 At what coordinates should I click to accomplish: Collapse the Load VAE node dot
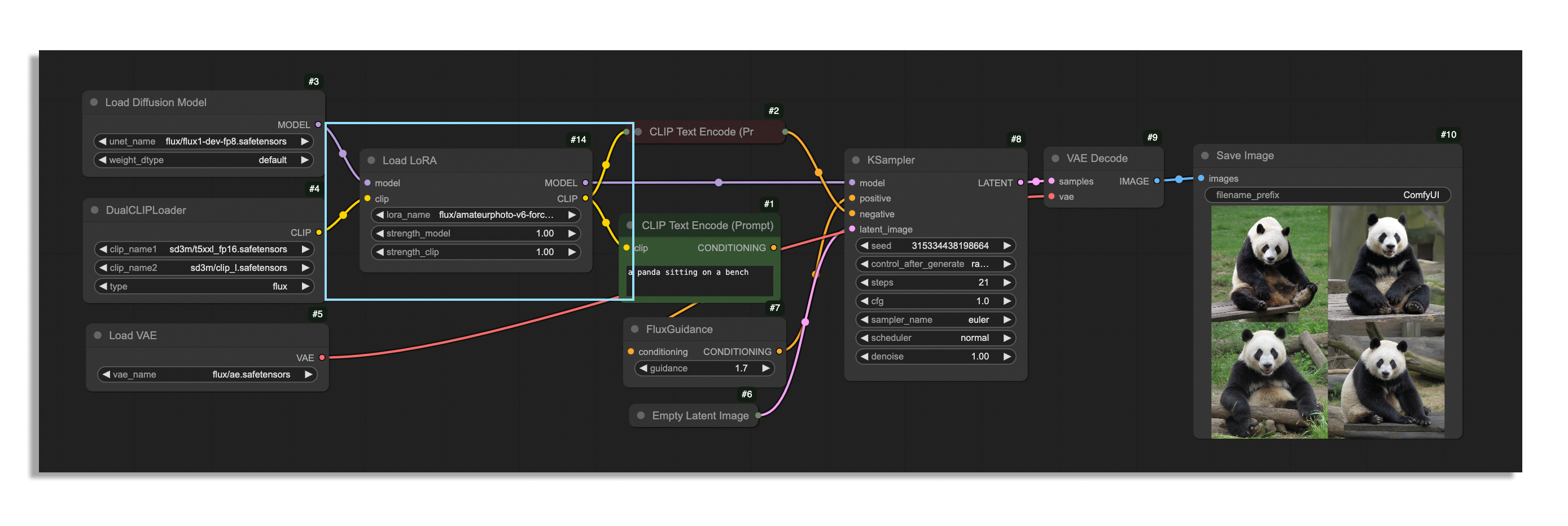tap(98, 335)
